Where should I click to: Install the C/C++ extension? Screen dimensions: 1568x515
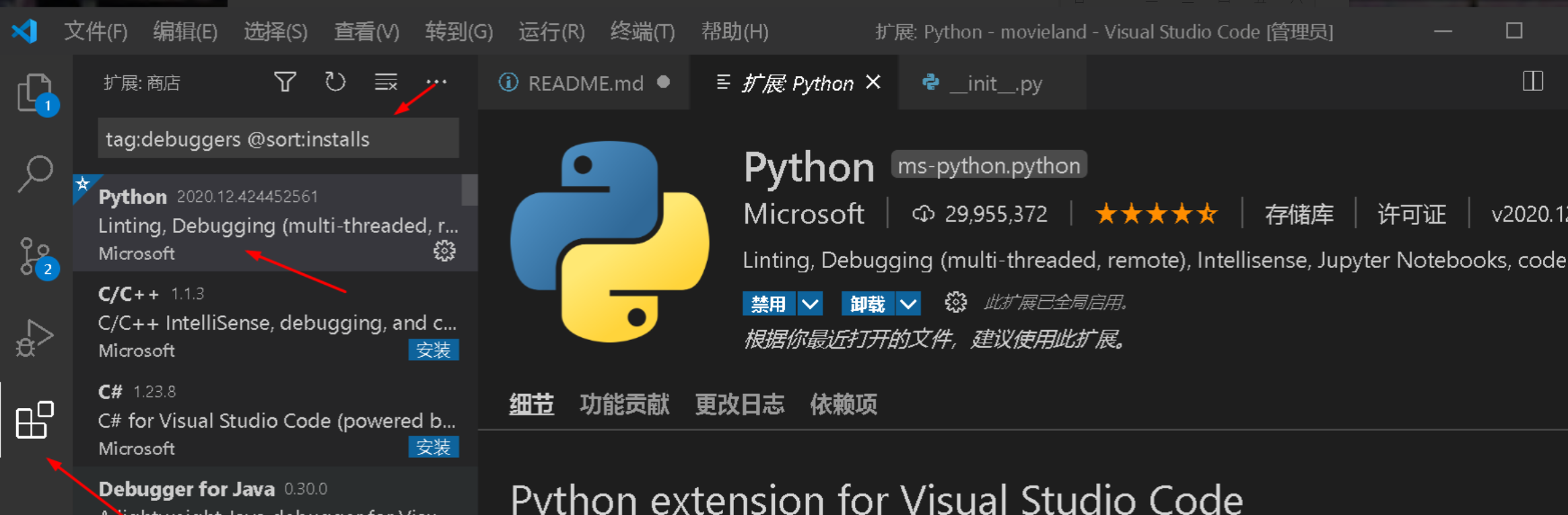point(434,350)
